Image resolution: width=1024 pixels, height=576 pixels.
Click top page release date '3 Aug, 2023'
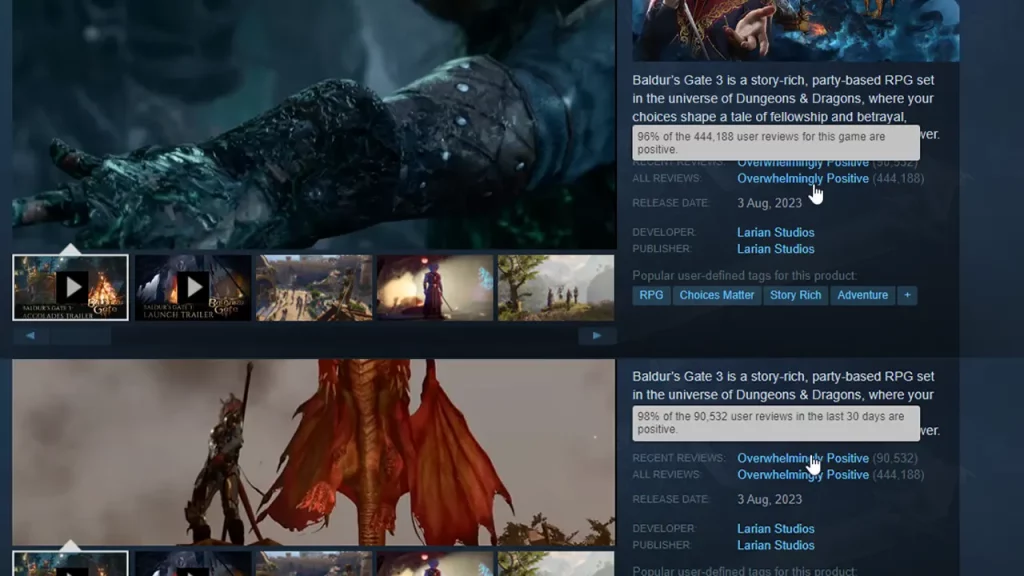pyautogui.click(x=769, y=203)
